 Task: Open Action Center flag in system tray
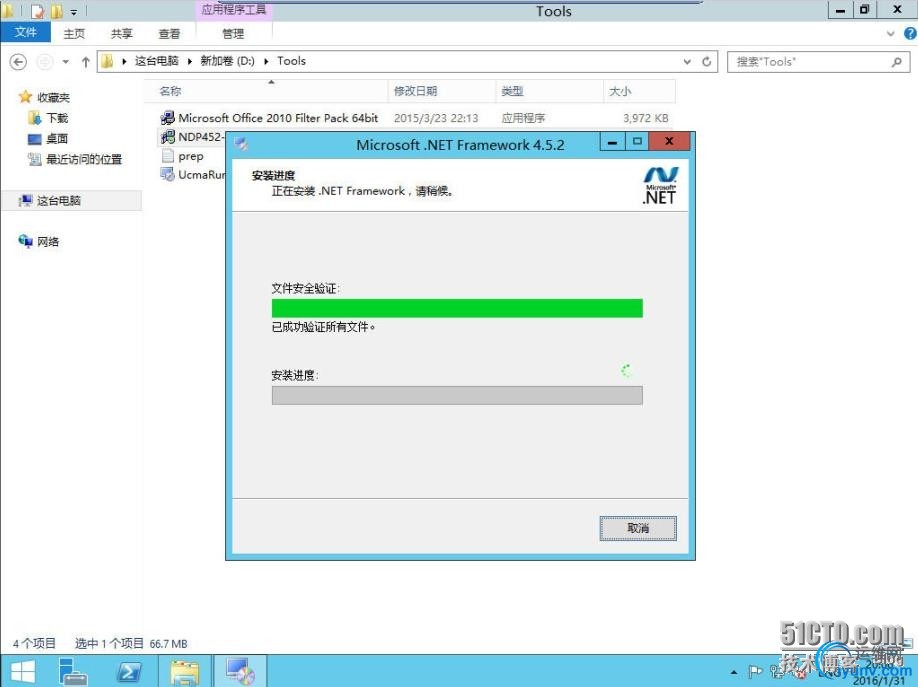click(755, 672)
